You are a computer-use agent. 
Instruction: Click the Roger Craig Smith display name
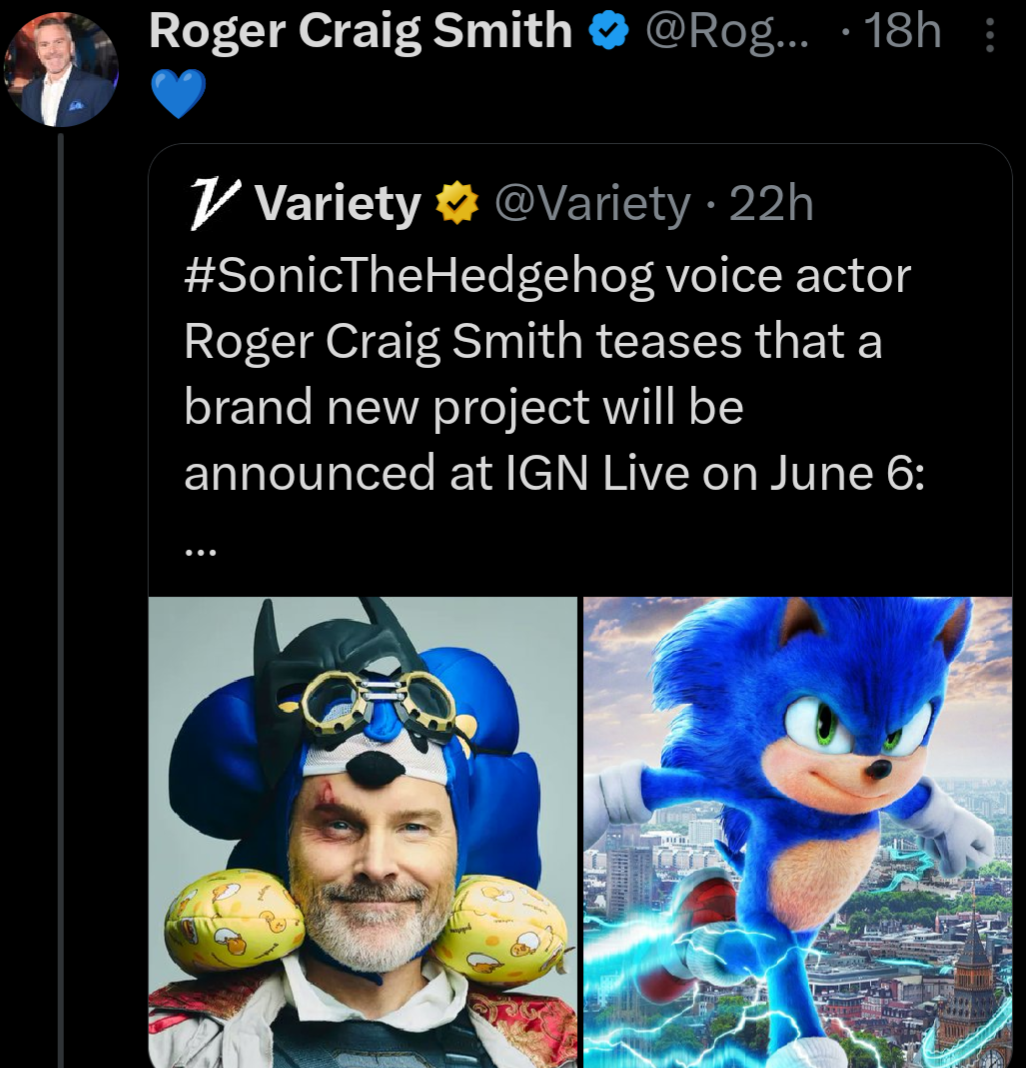[360, 32]
